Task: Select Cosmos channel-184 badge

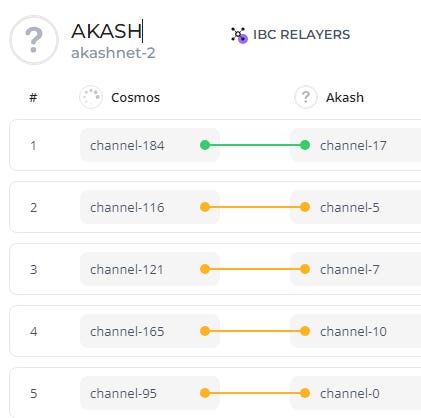Action: point(150,145)
